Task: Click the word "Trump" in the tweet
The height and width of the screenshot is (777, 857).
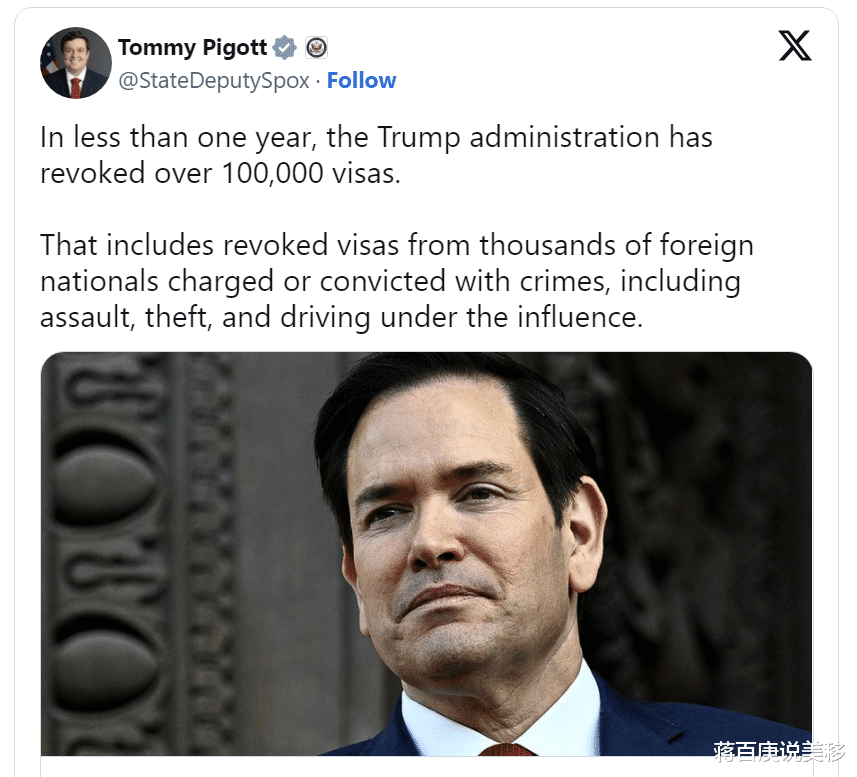Action: [419, 137]
